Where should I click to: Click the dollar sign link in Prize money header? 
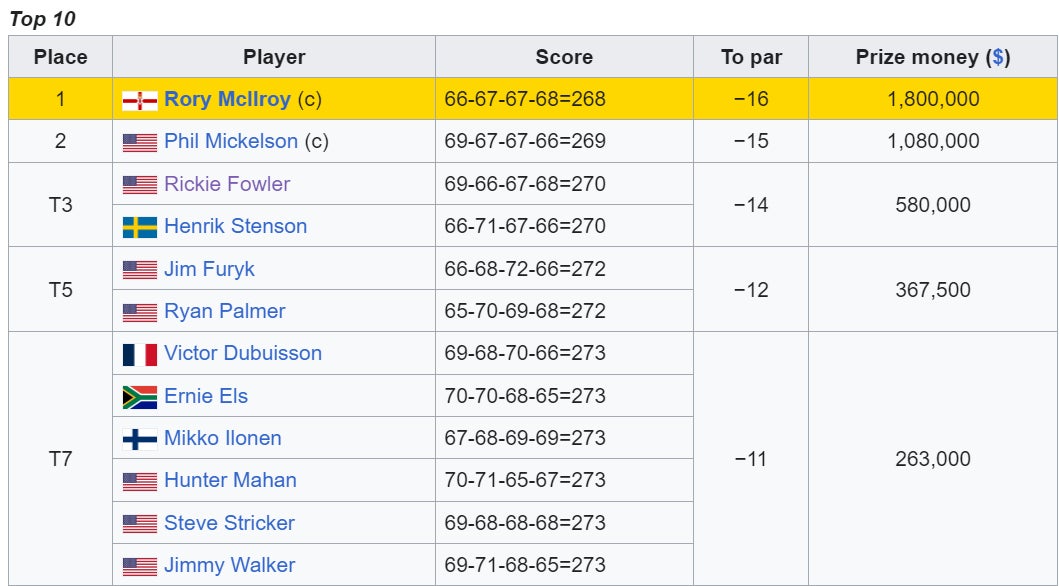coord(997,57)
